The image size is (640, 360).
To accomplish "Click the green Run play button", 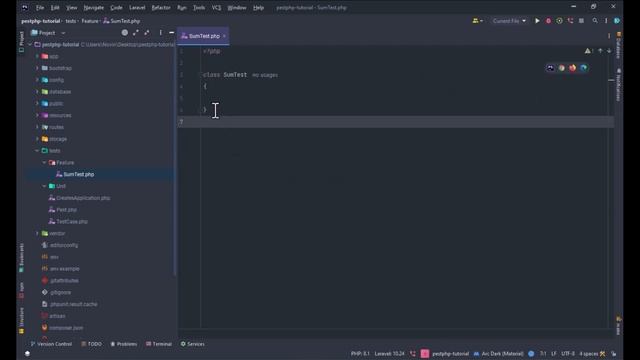I will pyautogui.click(x=537, y=21).
